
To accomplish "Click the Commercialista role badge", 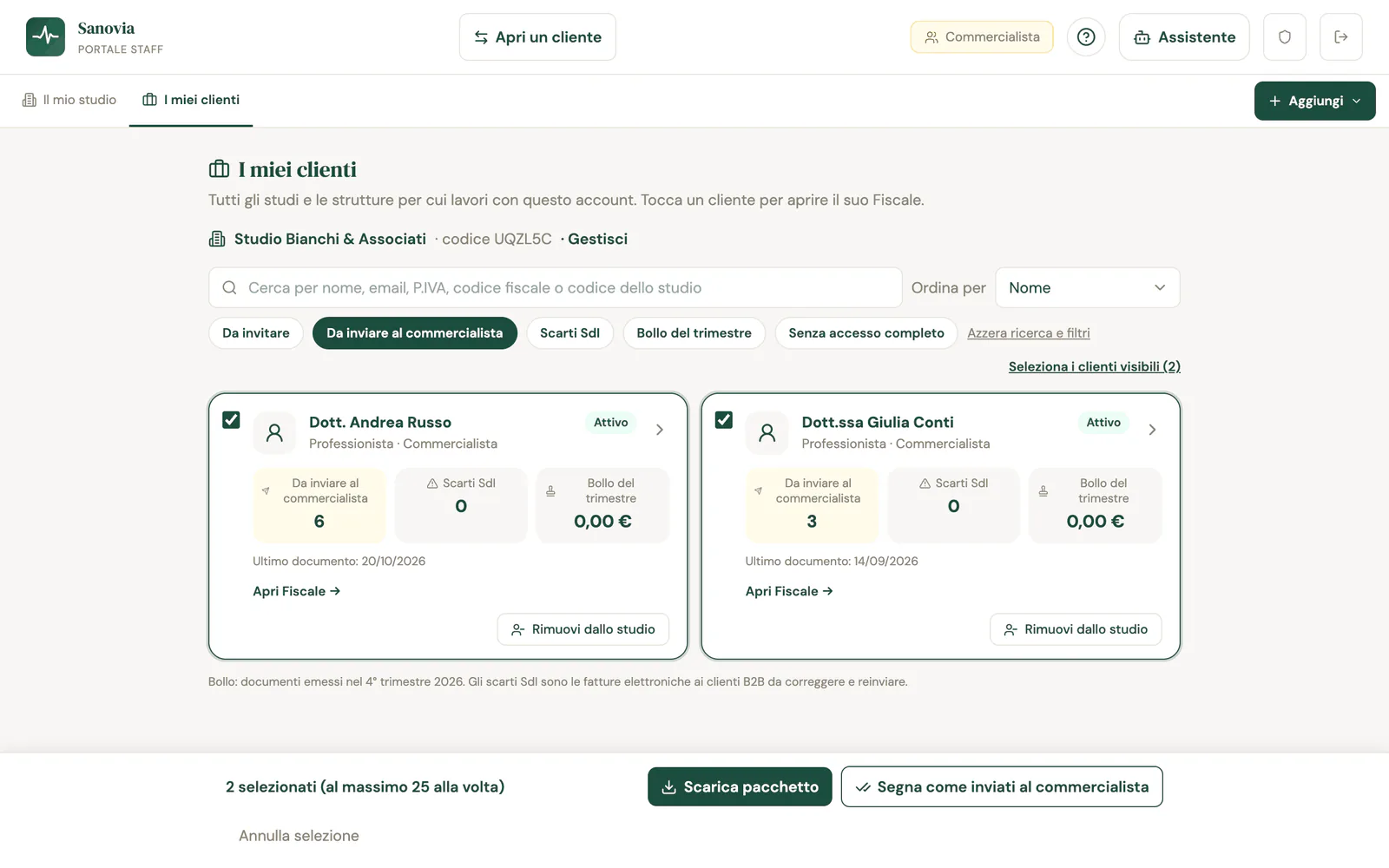I will click(x=982, y=36).
